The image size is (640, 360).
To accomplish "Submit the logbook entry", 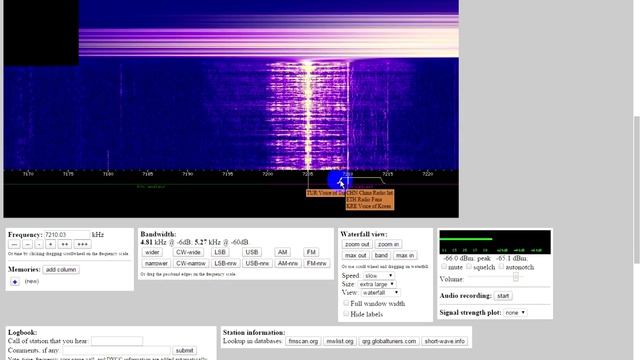I will pyautogui.click(x=184, y=350).
